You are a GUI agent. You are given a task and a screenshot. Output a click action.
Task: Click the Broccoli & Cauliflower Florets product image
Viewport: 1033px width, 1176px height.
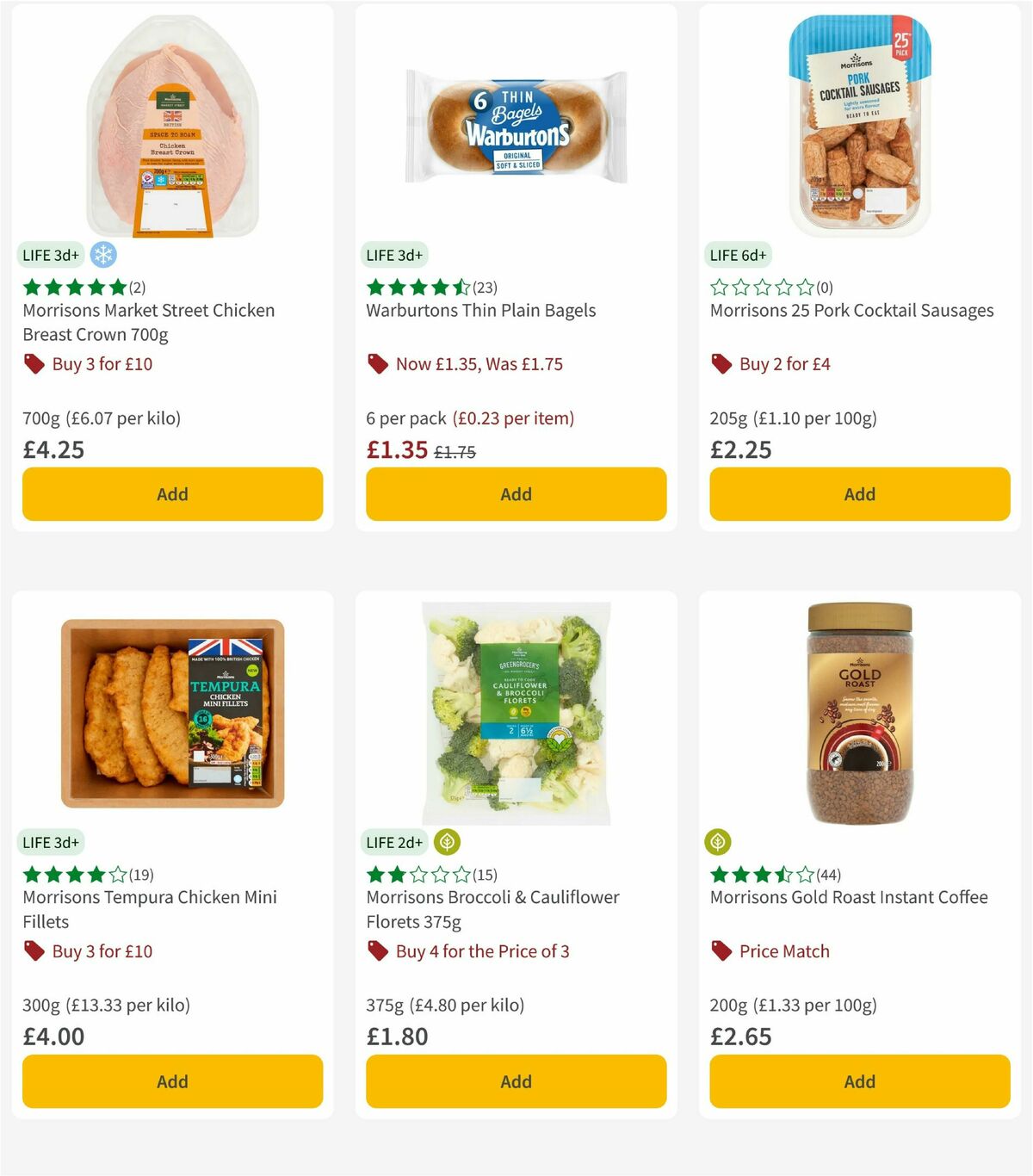[515, 715]
